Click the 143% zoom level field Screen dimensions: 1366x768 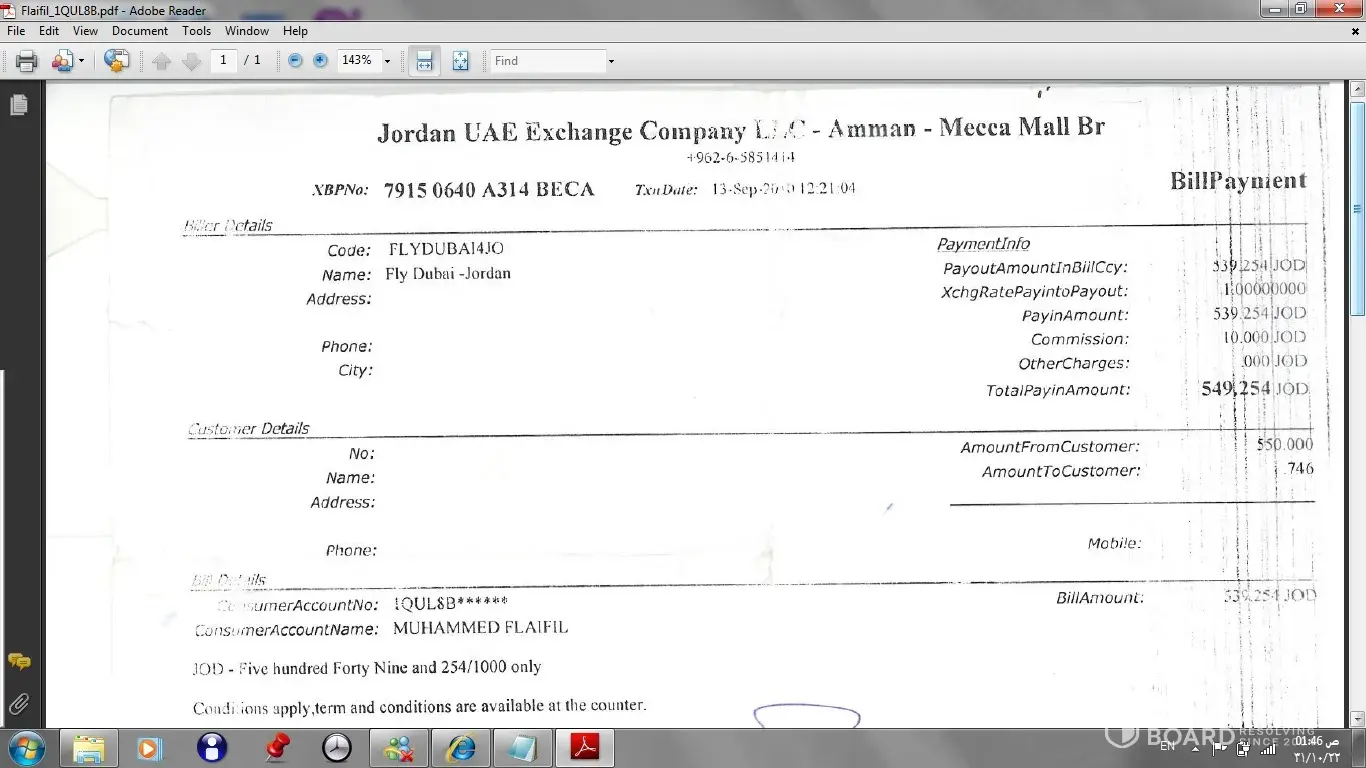358,60
